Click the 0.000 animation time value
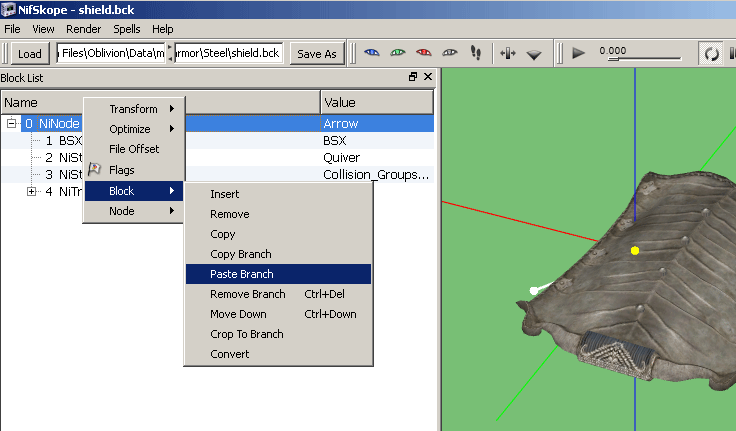 pos(613,51)
